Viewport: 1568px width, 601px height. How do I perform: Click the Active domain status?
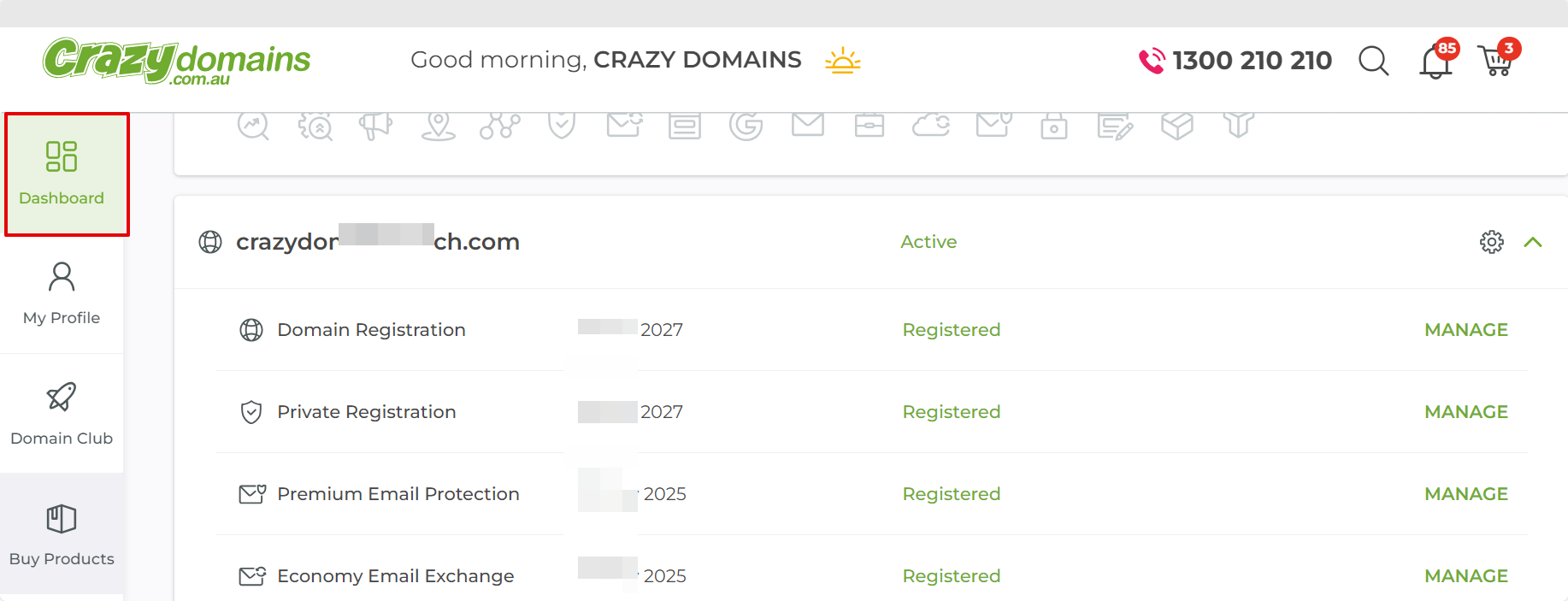[x=928, y=242]
